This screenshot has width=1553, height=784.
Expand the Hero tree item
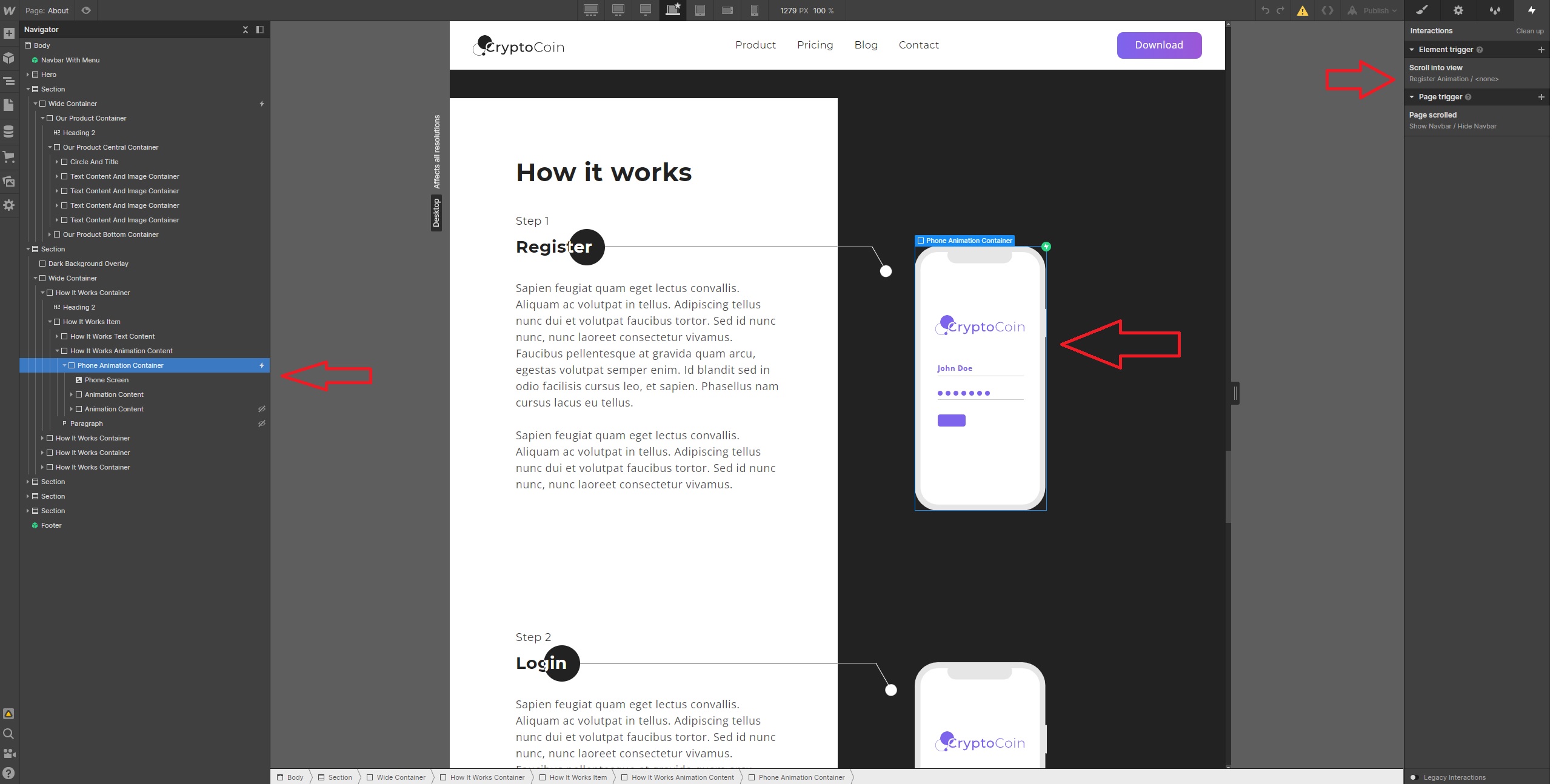click(x=28, y=75)
